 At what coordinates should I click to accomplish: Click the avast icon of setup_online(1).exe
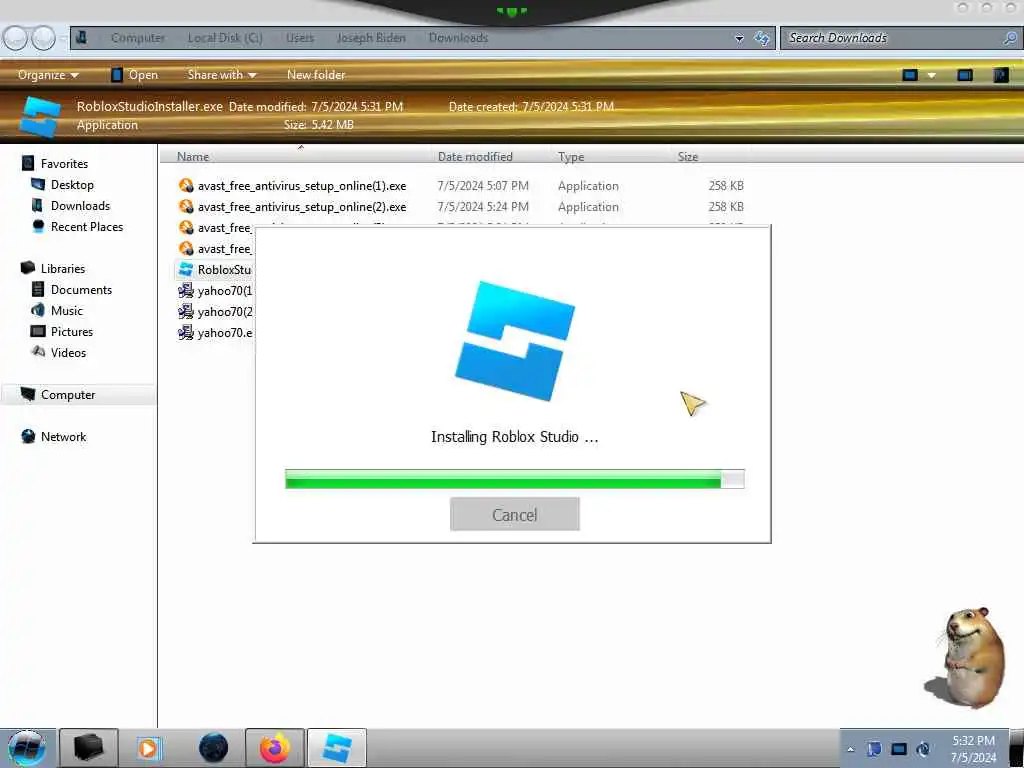pyautogui.click(x=186, y=185)
